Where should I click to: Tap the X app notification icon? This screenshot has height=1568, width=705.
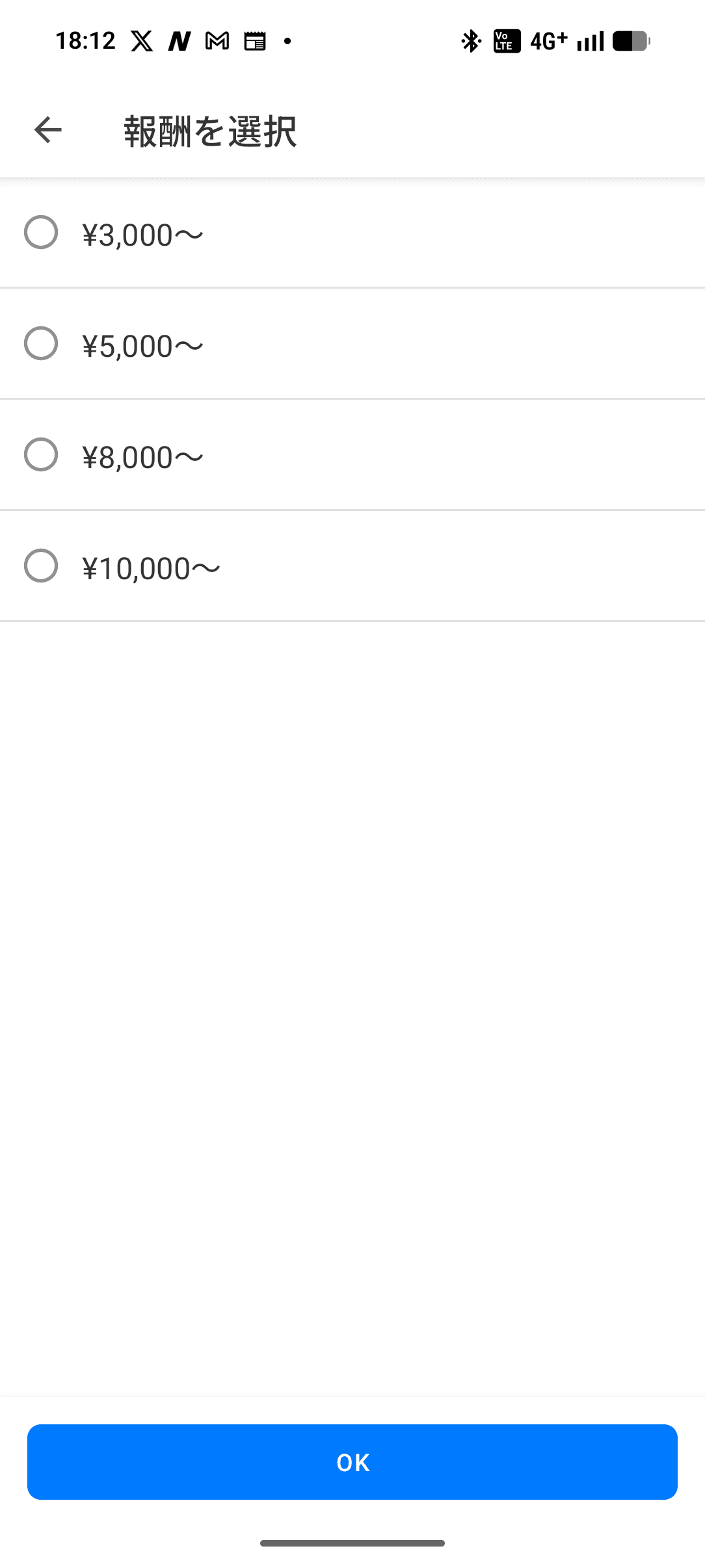(142, 42)
